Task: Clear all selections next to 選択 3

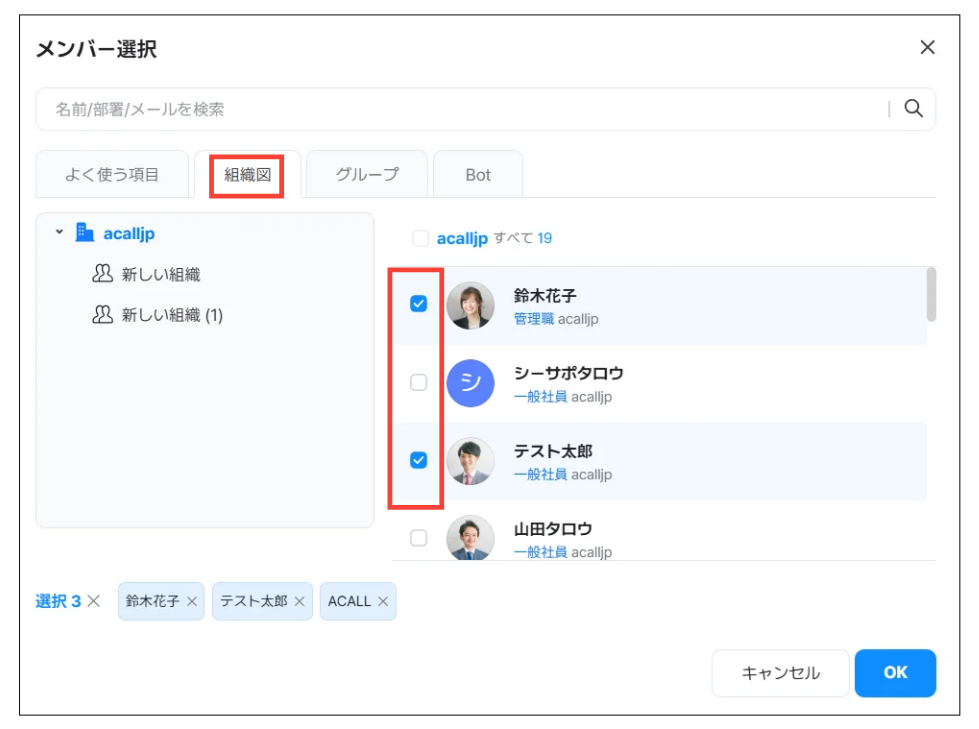Action: (x=93, y=601)
